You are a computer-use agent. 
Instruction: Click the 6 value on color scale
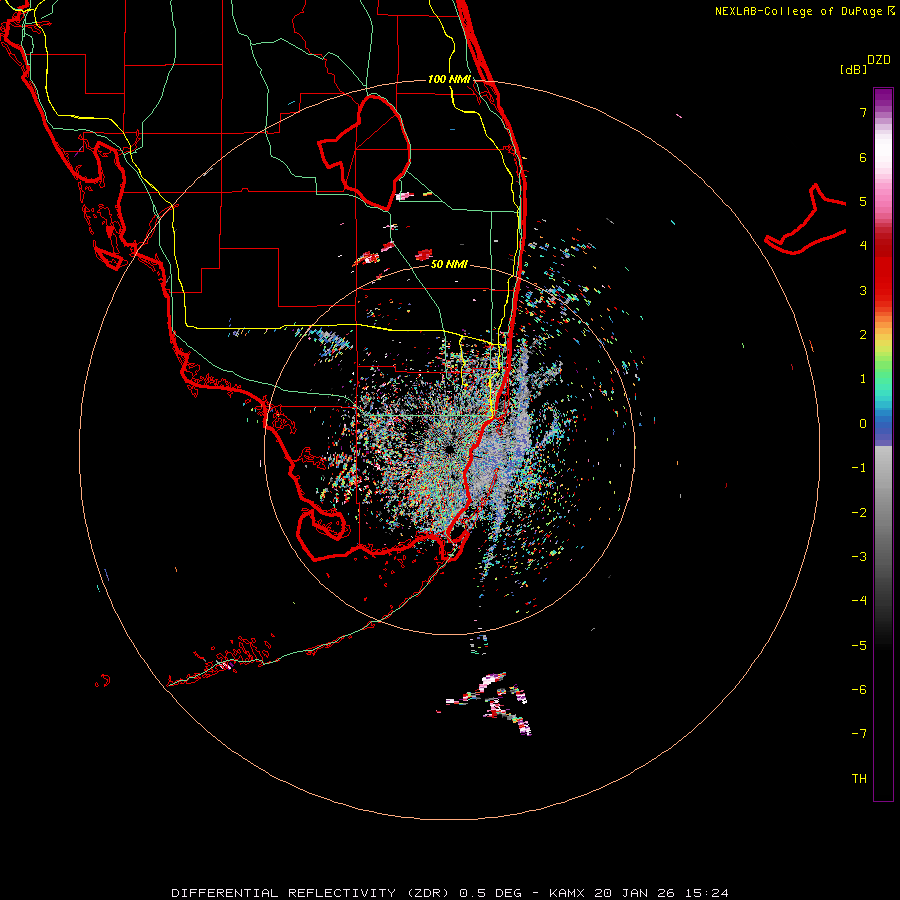click(x=863, y=157)
